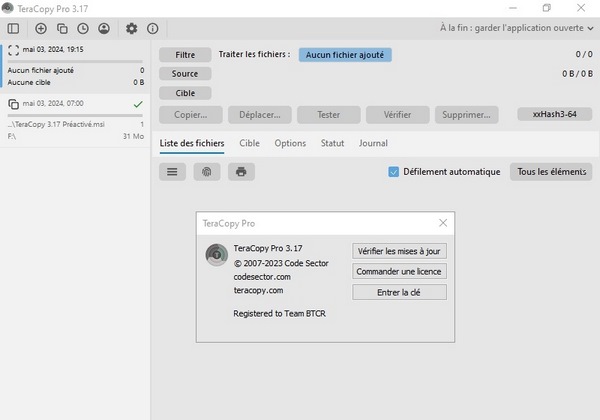Toggle the sidebar panel icon
600x420 pixels.
13,28
